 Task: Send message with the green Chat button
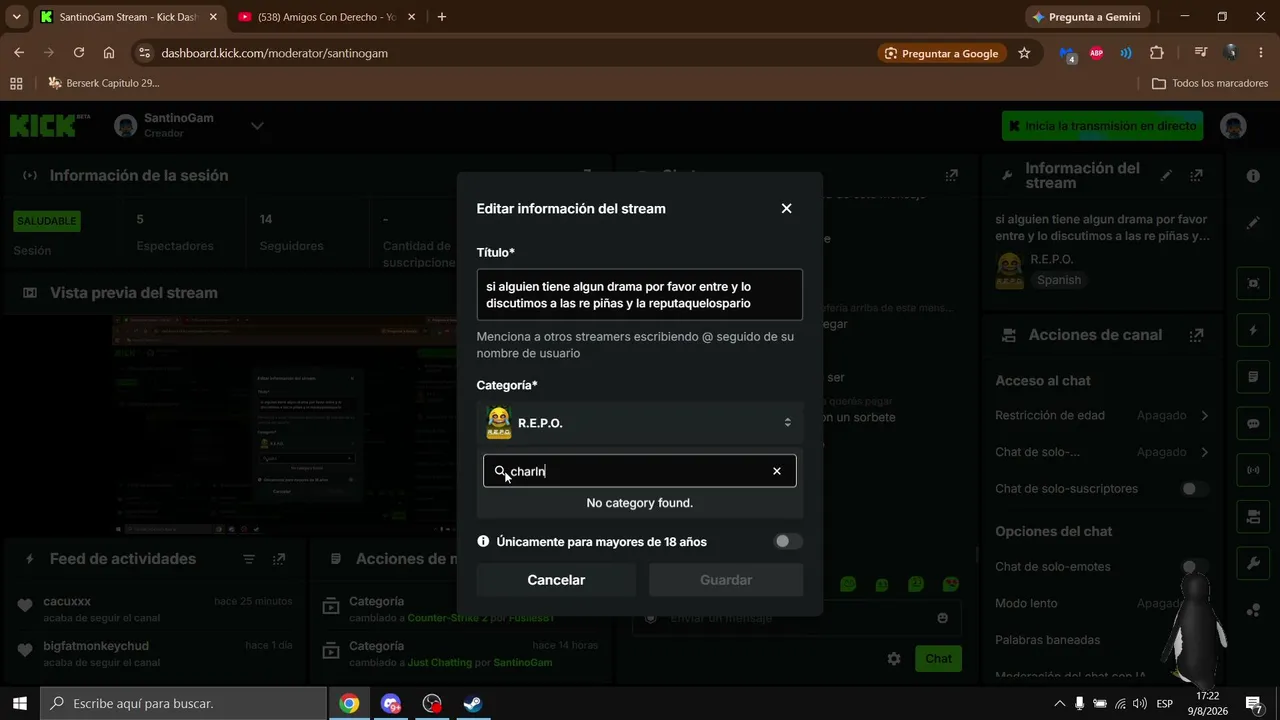tap(938, 658)
